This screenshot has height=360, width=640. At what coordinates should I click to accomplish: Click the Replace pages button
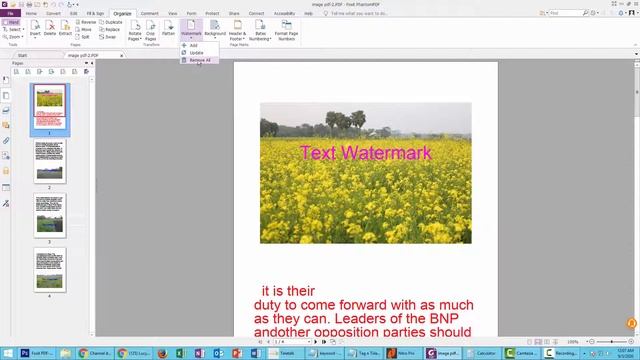click(109, 29)
